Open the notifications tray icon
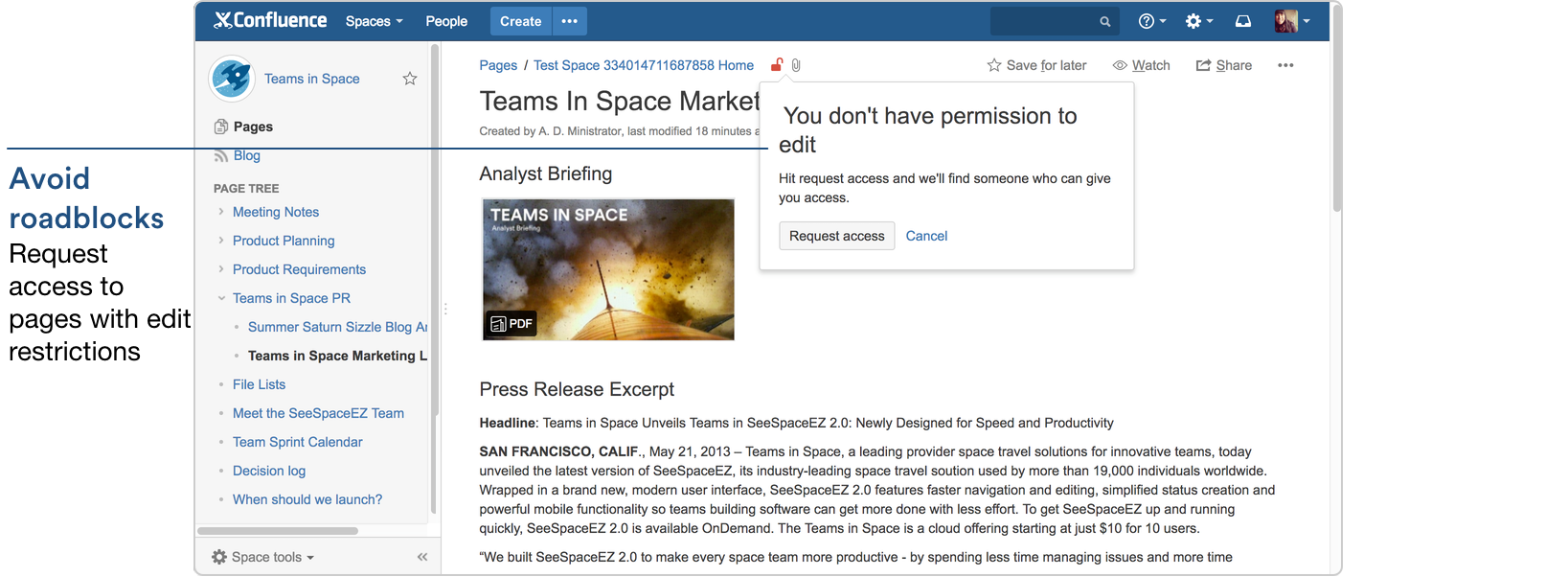 1243,21
